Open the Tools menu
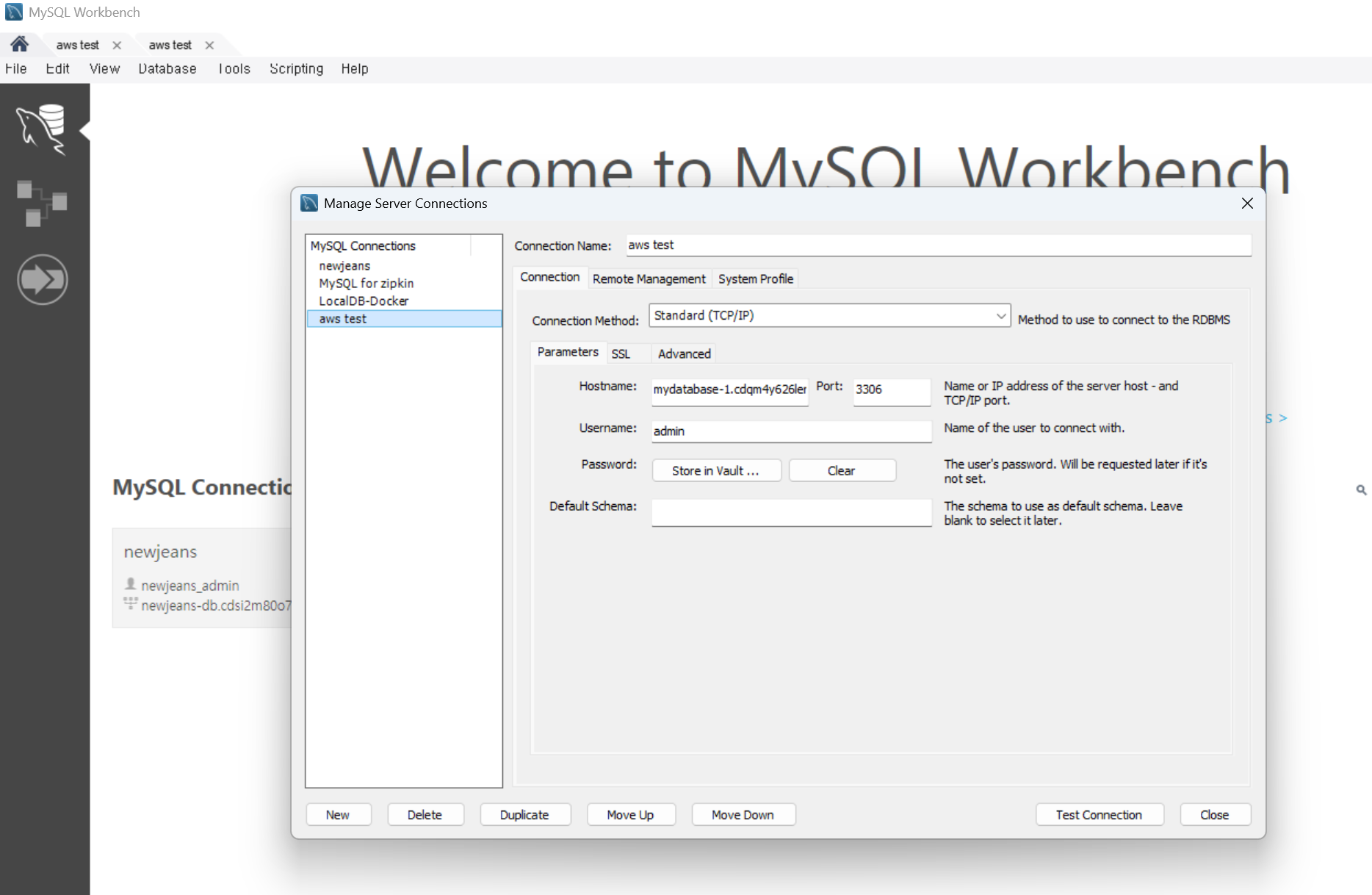The image size is (1372, 895). (234, 69)
